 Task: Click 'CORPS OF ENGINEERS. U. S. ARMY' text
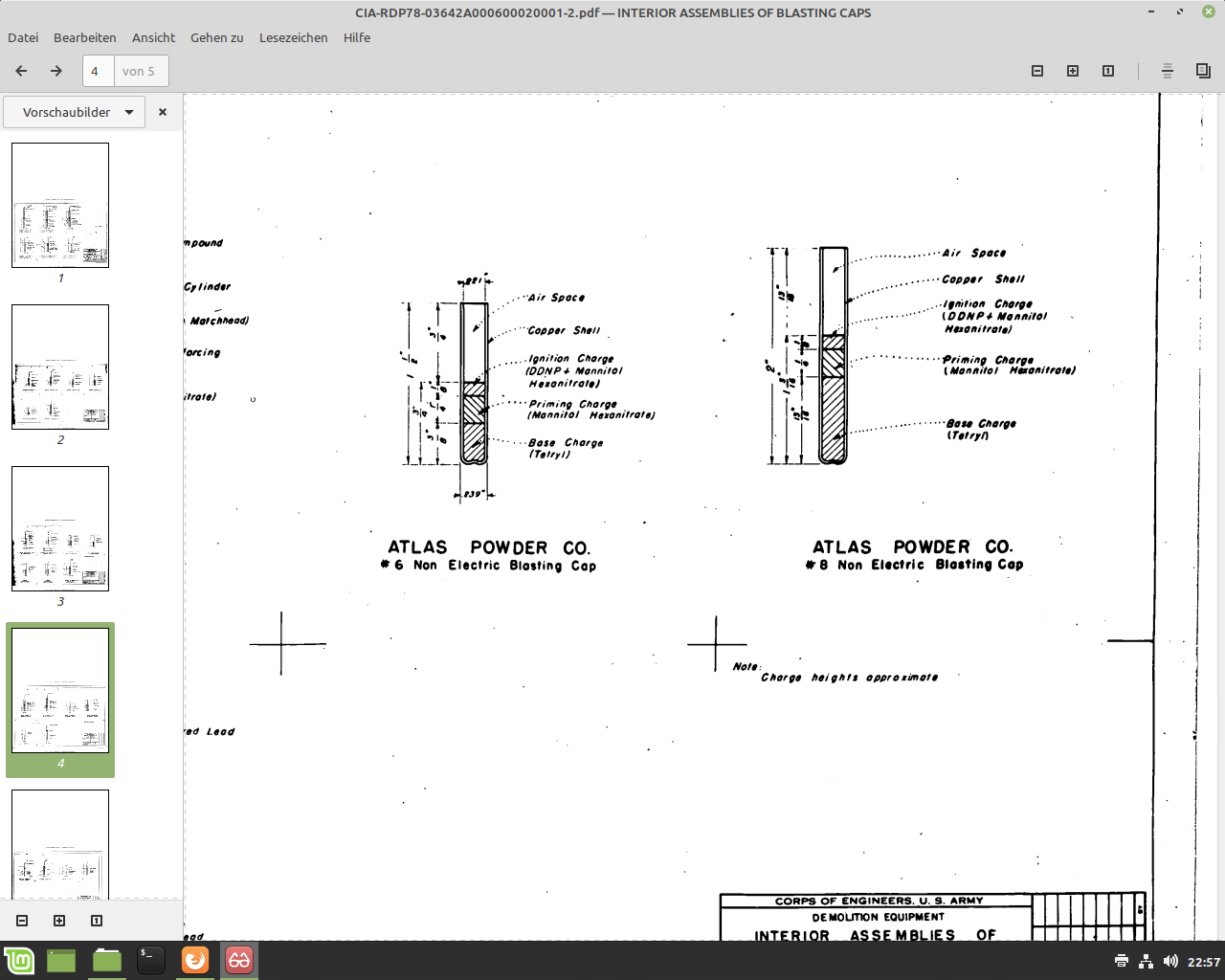(879, 901)
